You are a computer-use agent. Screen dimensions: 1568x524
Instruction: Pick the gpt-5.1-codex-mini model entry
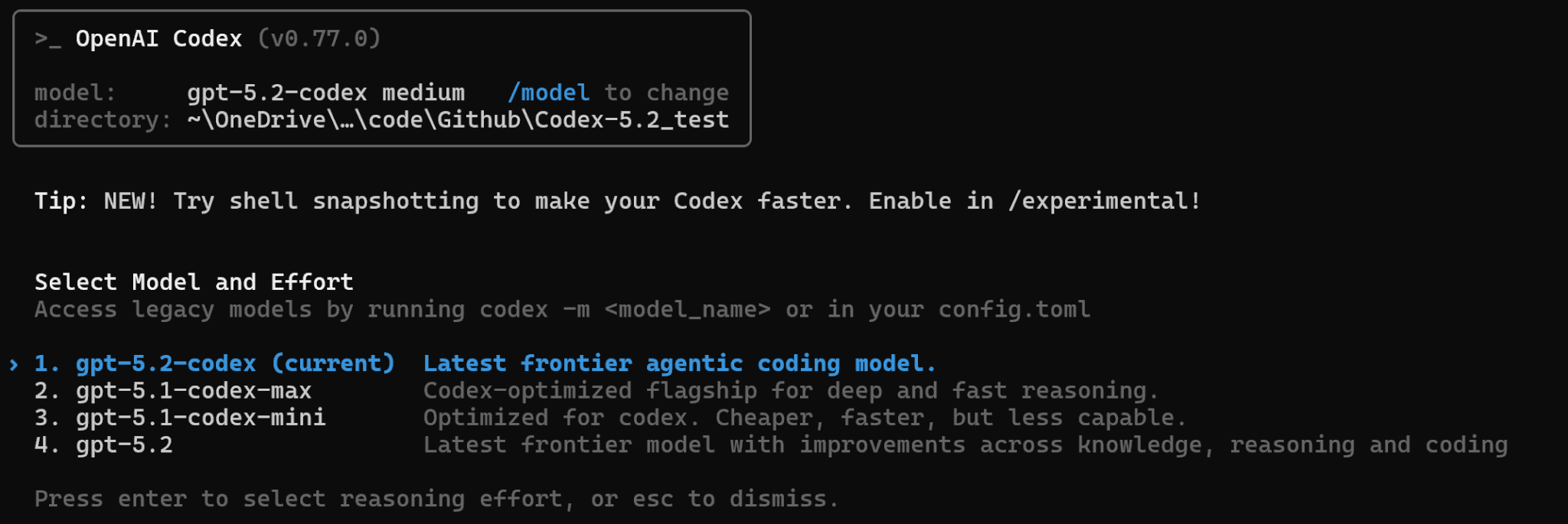tap(200, 418)
